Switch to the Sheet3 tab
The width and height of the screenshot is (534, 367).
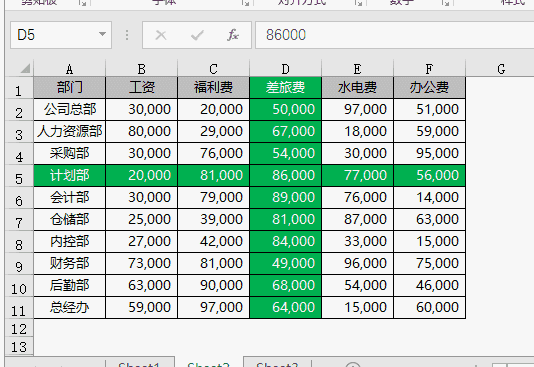tap(277, 363)
